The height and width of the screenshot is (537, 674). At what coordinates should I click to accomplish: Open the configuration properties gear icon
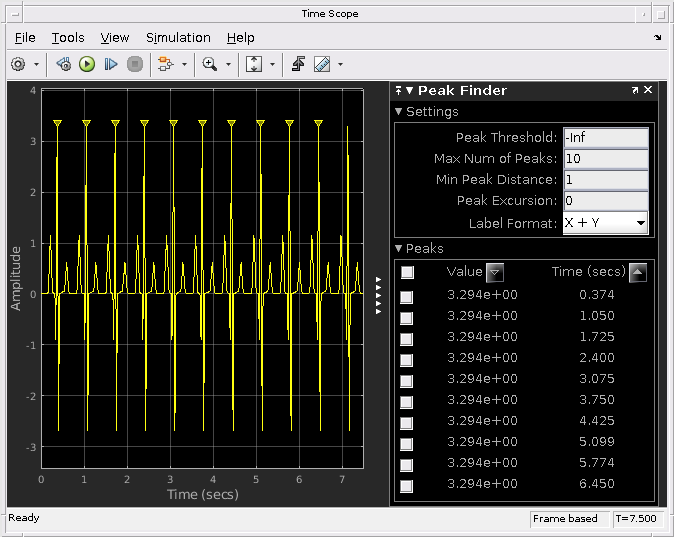(x=18, y=64)
